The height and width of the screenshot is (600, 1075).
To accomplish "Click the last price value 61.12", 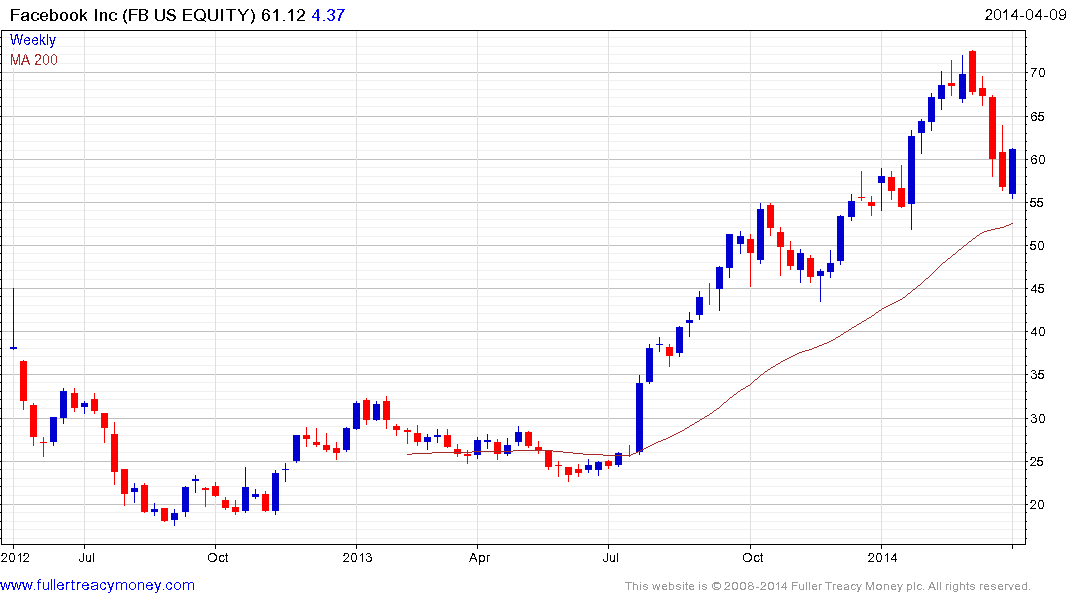I will pos(283,15).
